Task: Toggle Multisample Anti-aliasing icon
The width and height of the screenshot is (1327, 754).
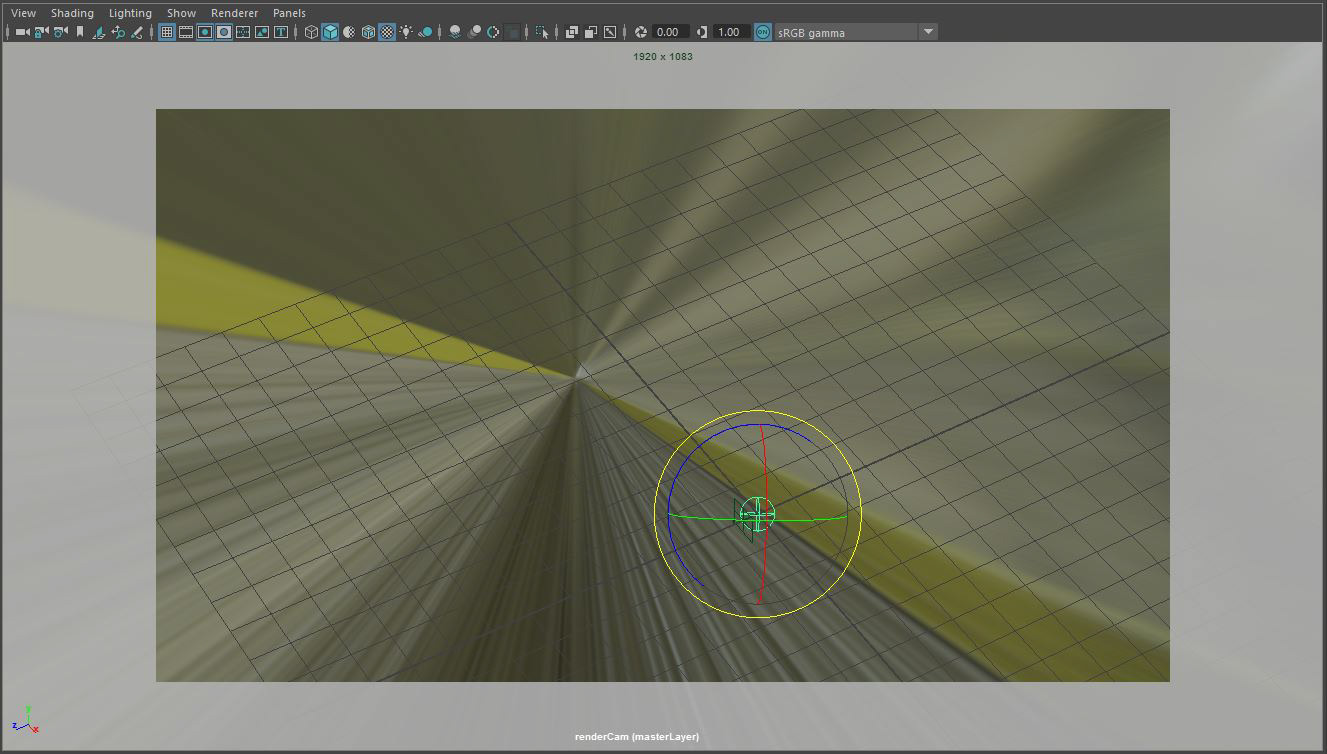Action: [x=494, y=32]
